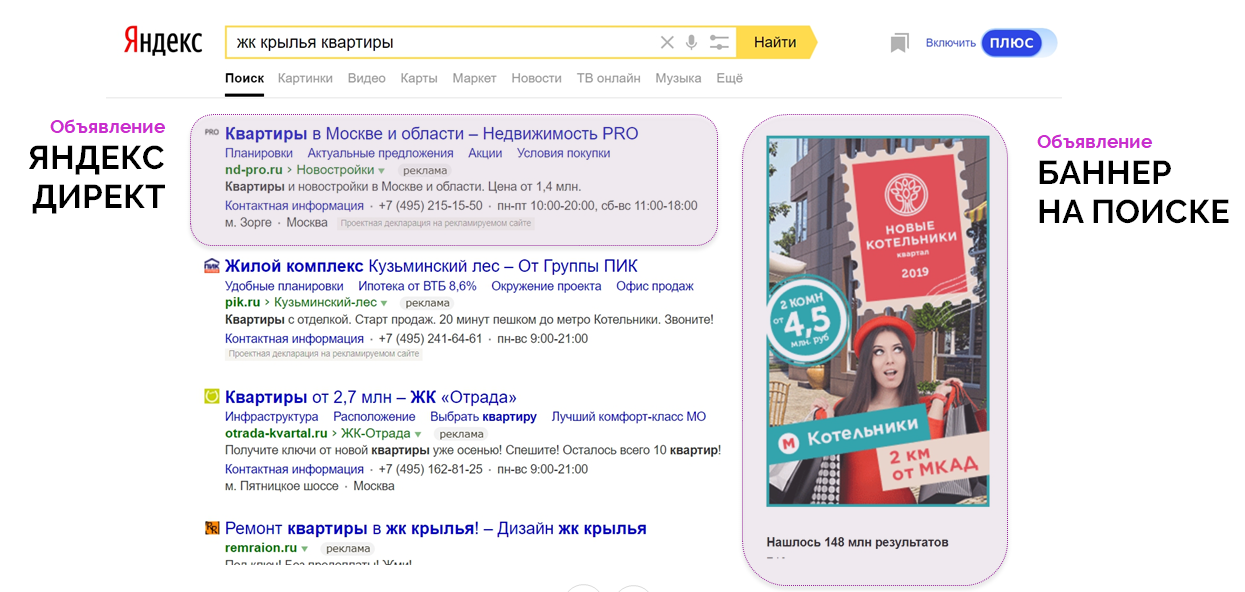This screenshot has height=592, width=1245.
Task: Open Жилой комплекс Кузьминский лес result
Action: [x=431, y=266]
